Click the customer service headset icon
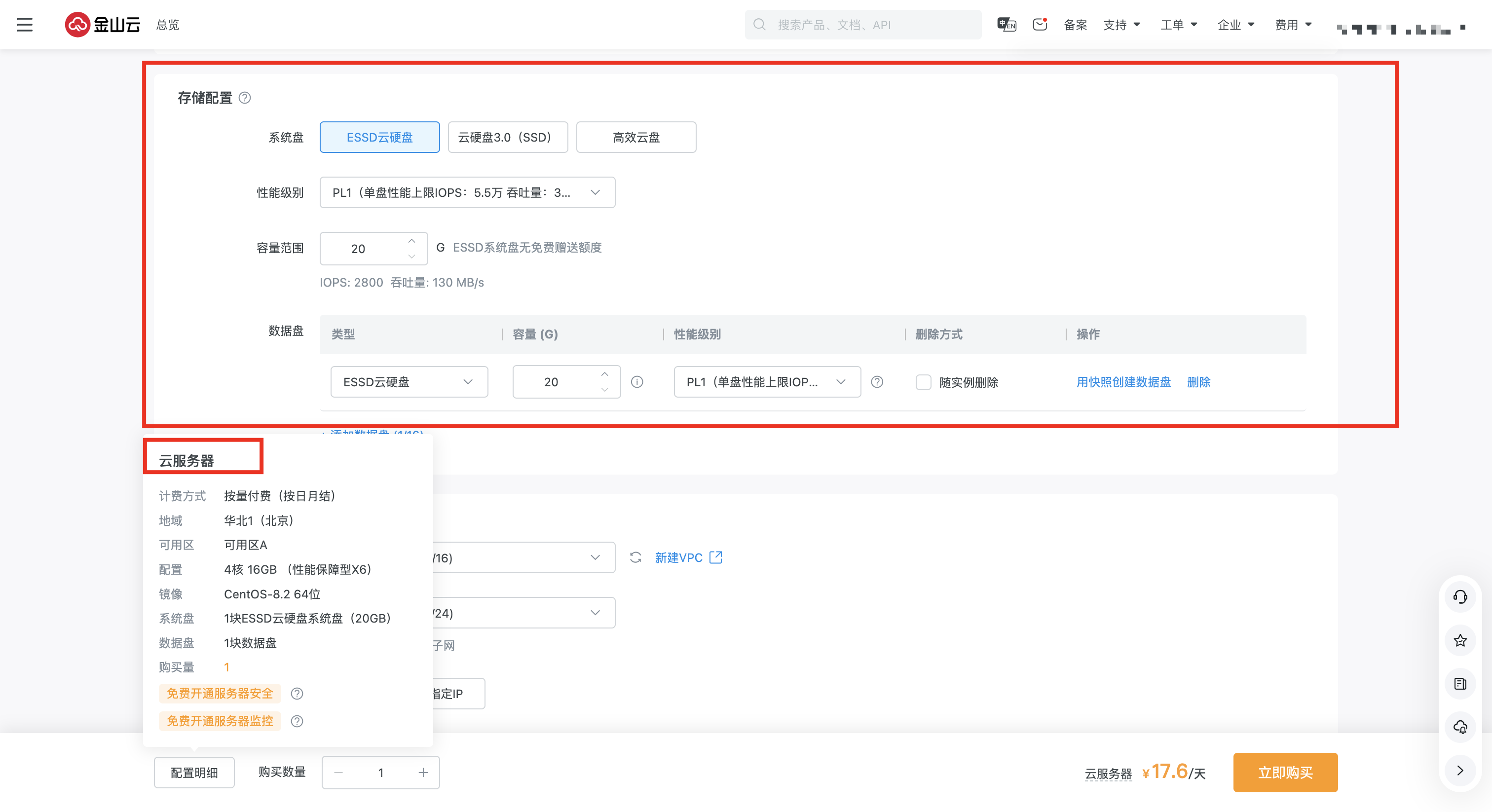1492x812 pixels. click(x=1459, y=596)
